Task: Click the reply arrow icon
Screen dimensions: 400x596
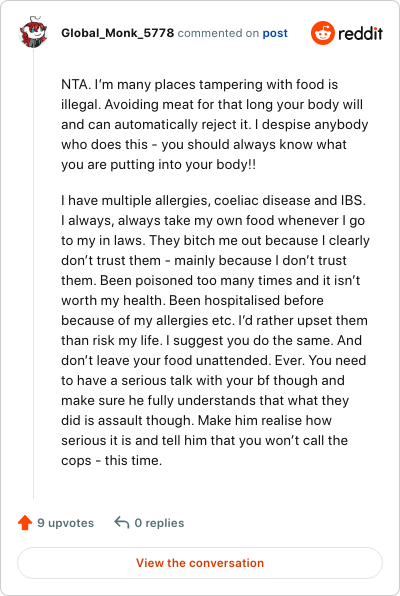Action: [x=122, y=523]
